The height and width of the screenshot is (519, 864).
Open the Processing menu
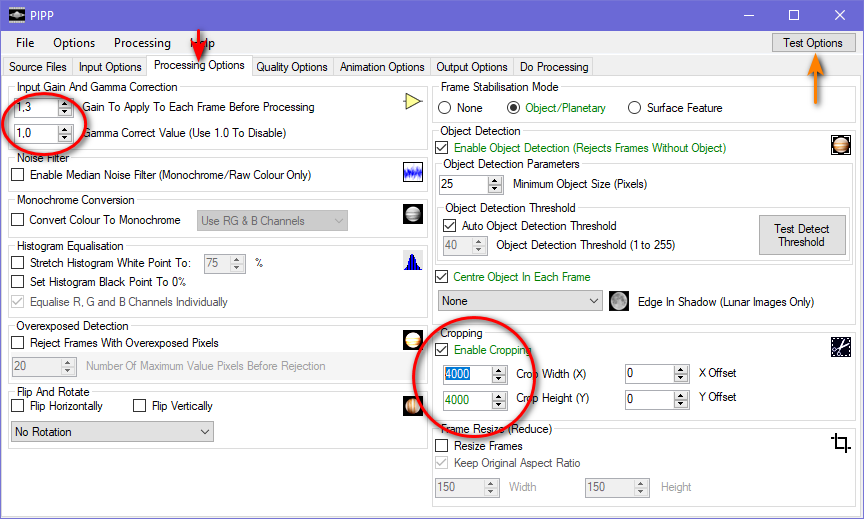click(142, 43)
